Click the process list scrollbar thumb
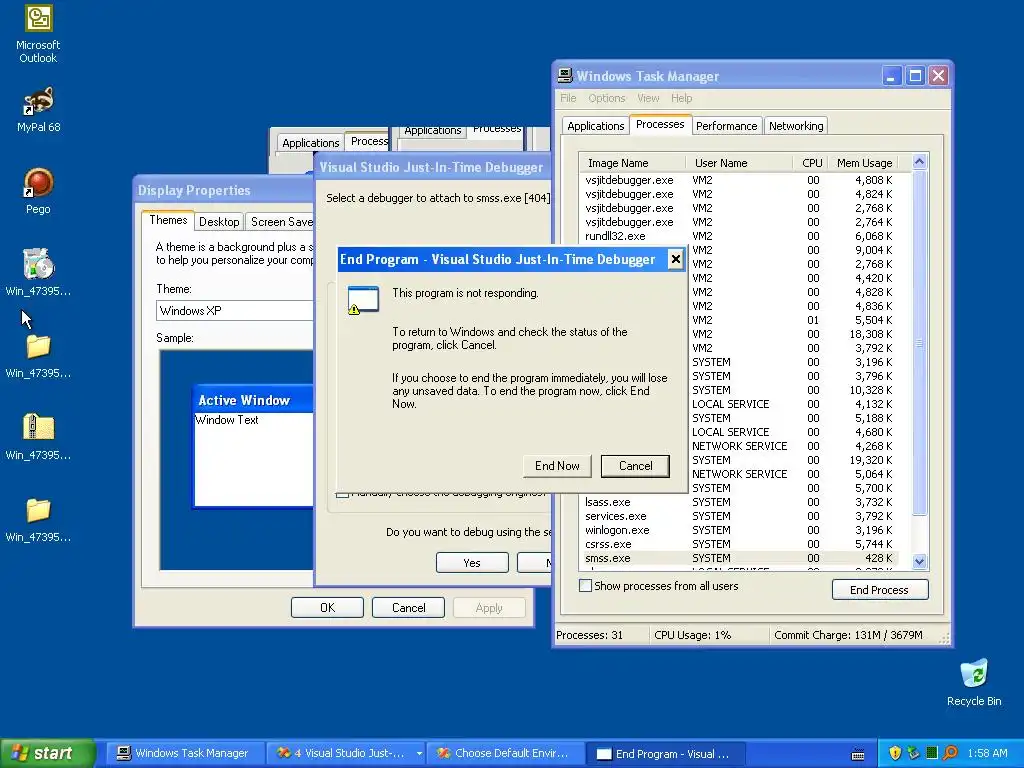Viewport: 1024px width, 768px height. click(920, 342)
